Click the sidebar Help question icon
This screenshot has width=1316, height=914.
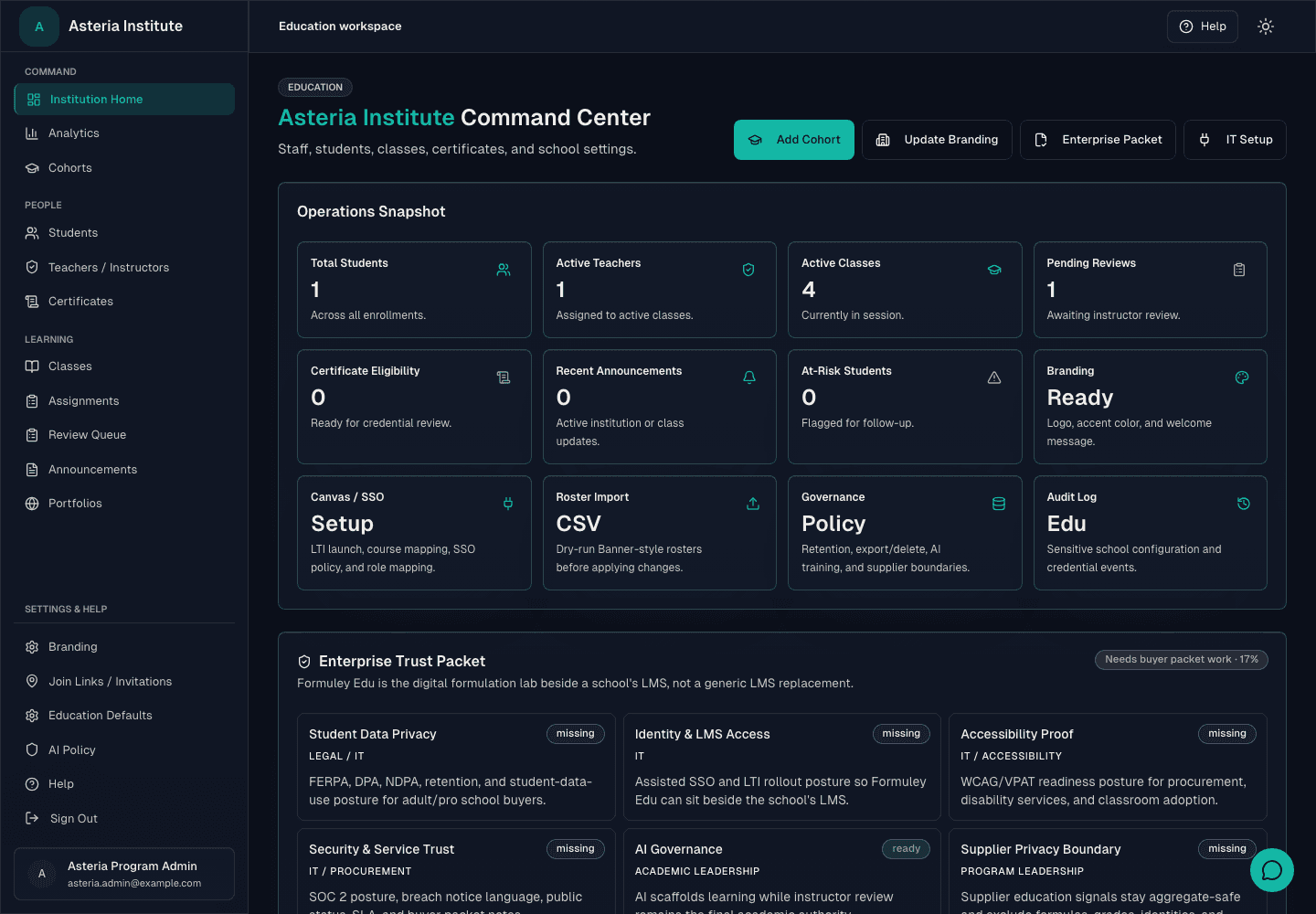(x=32, y=784)
